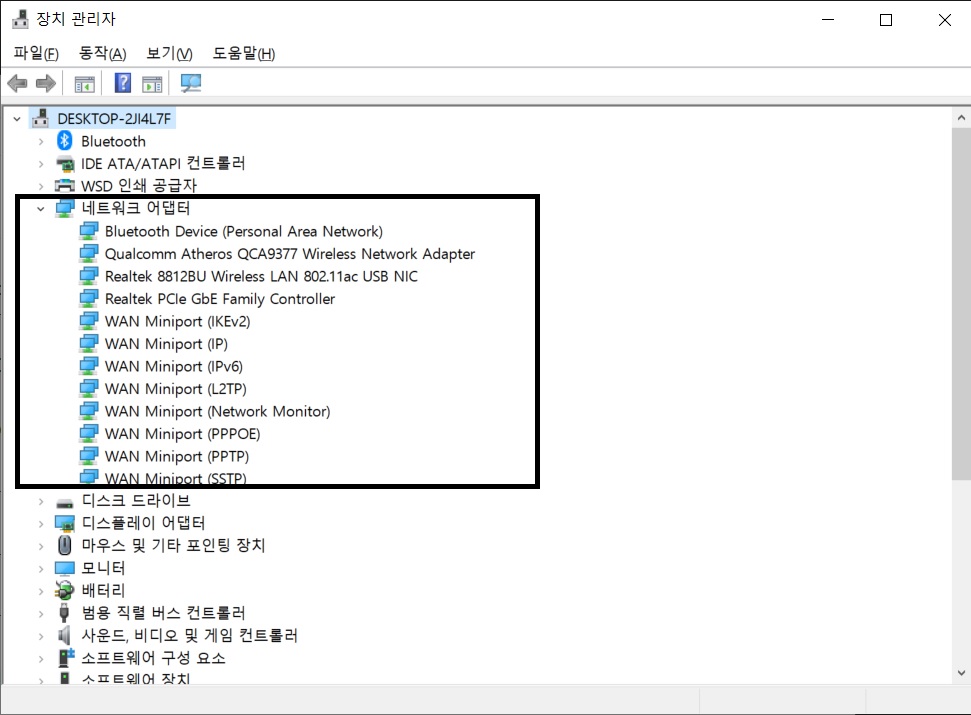Select WAN Miniport (L2TP)
This screenshot has width=971, height=715.
click(175, 389)
